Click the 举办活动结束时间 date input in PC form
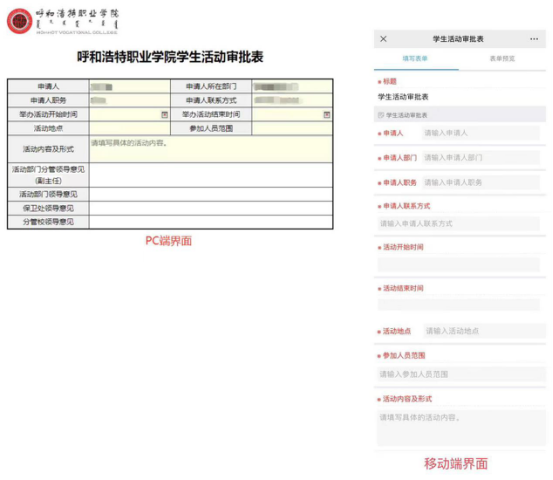Image resolution: width=553 pixels, height=480 pixels. pos(292,115)
